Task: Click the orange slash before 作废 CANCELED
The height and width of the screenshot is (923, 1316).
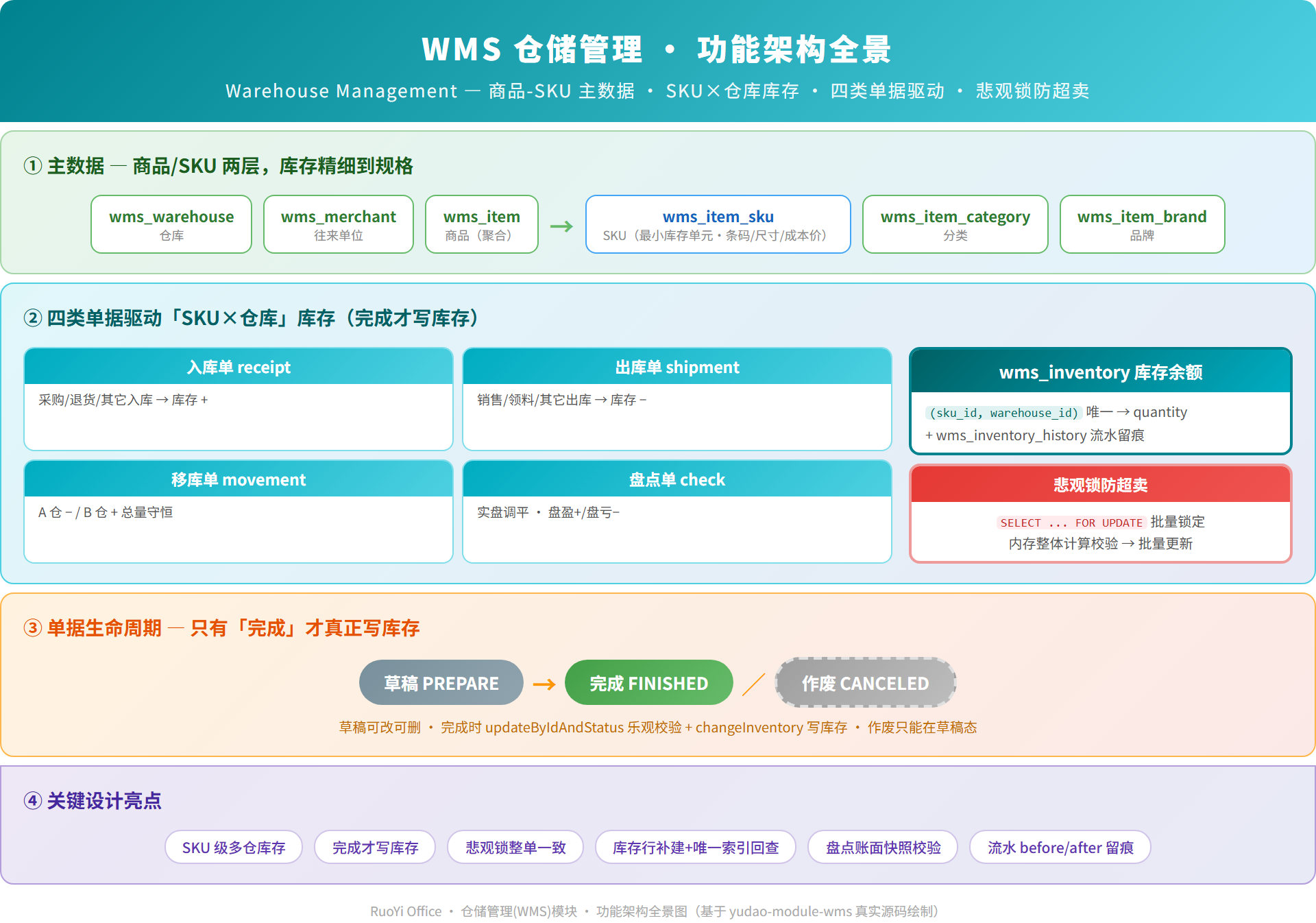Action: (754, 684)
